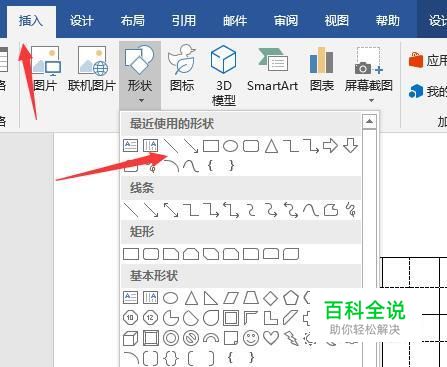Select the down block arrow shape
Image resolution: width=447 pixels, height=367 pixels.
[x=350, y=146]
